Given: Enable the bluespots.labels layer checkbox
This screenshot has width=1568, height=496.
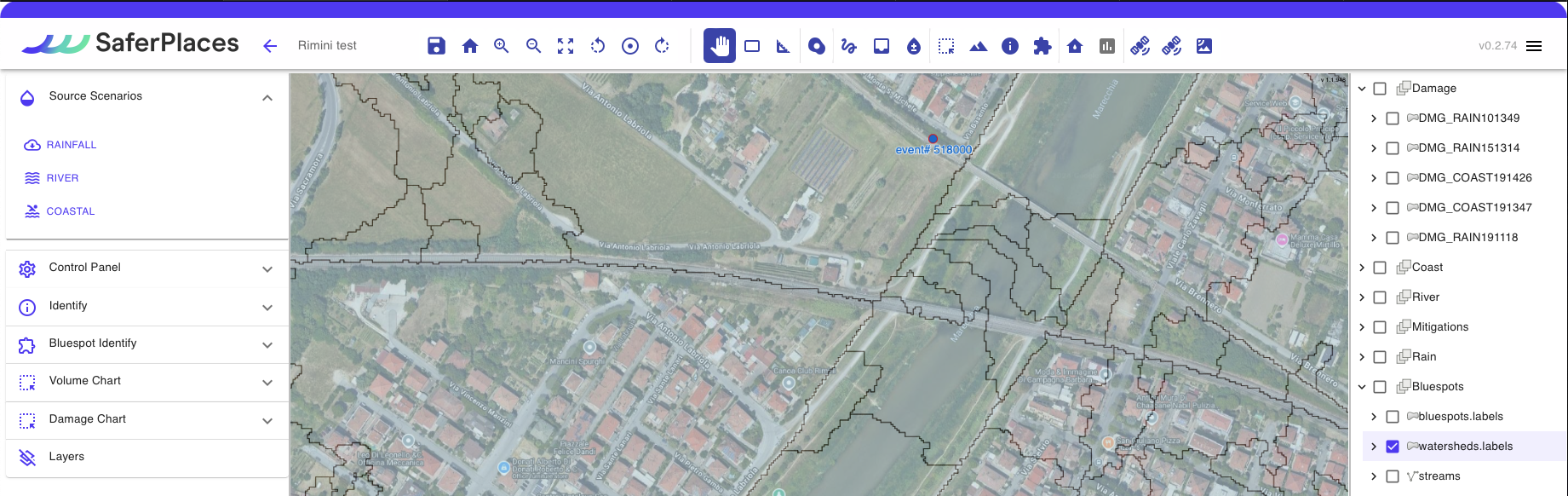Looking at the screenshot, I should (x=1393, y=417).
